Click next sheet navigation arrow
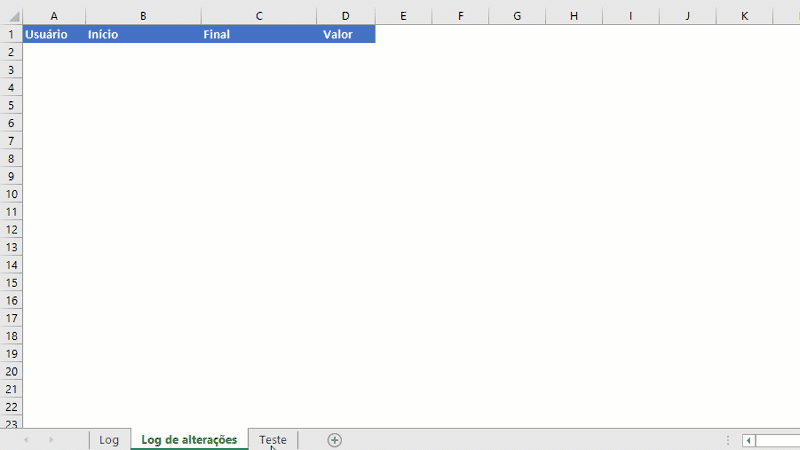Viewport: 800px width, 450px height. 51,440
